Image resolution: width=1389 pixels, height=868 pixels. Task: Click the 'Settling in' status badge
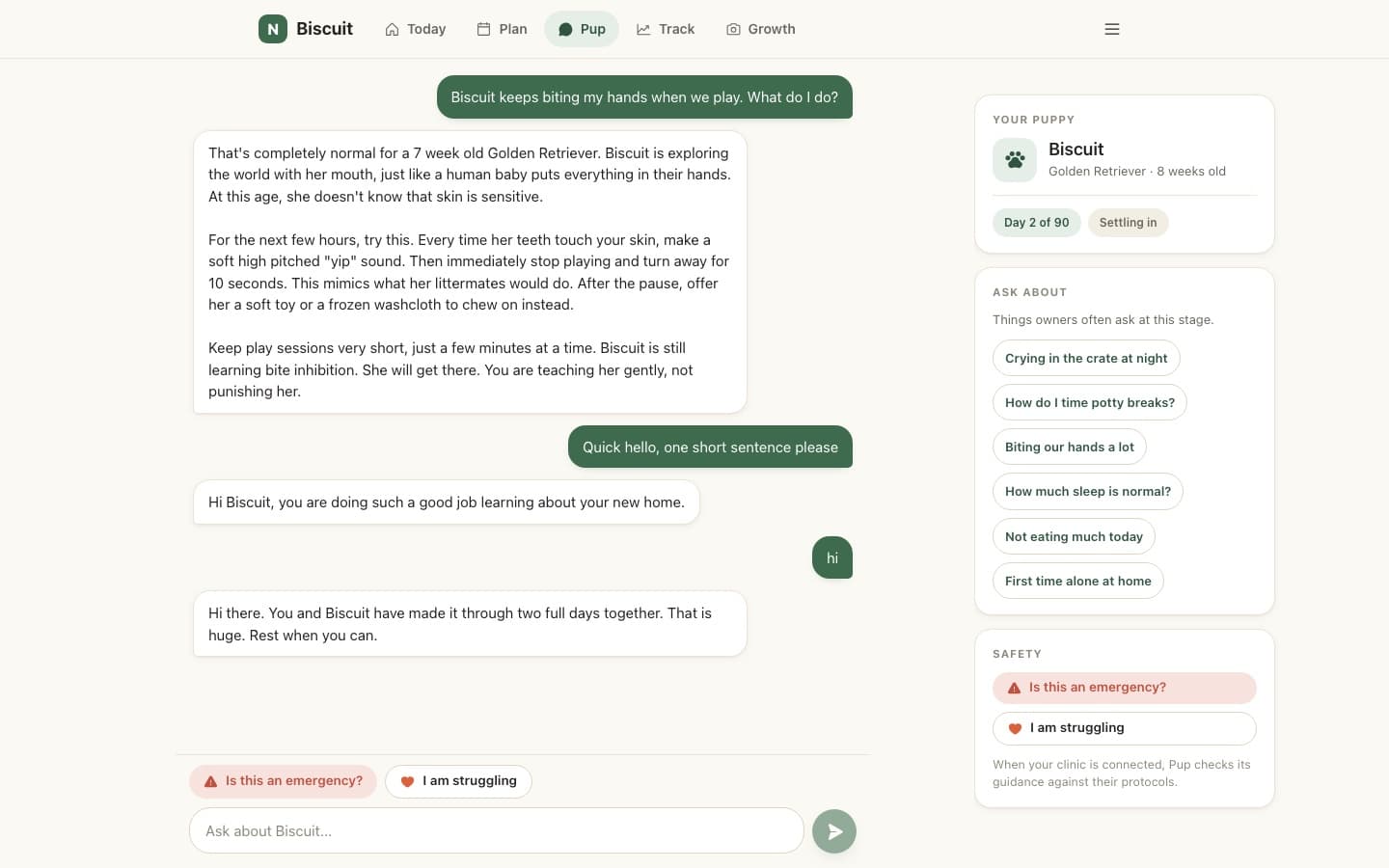coord(1129,223)
